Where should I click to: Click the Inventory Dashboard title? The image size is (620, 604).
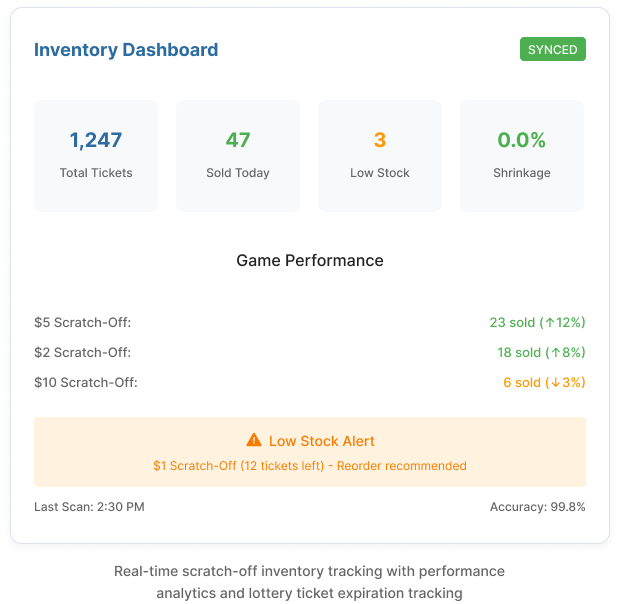coord(126,49)
